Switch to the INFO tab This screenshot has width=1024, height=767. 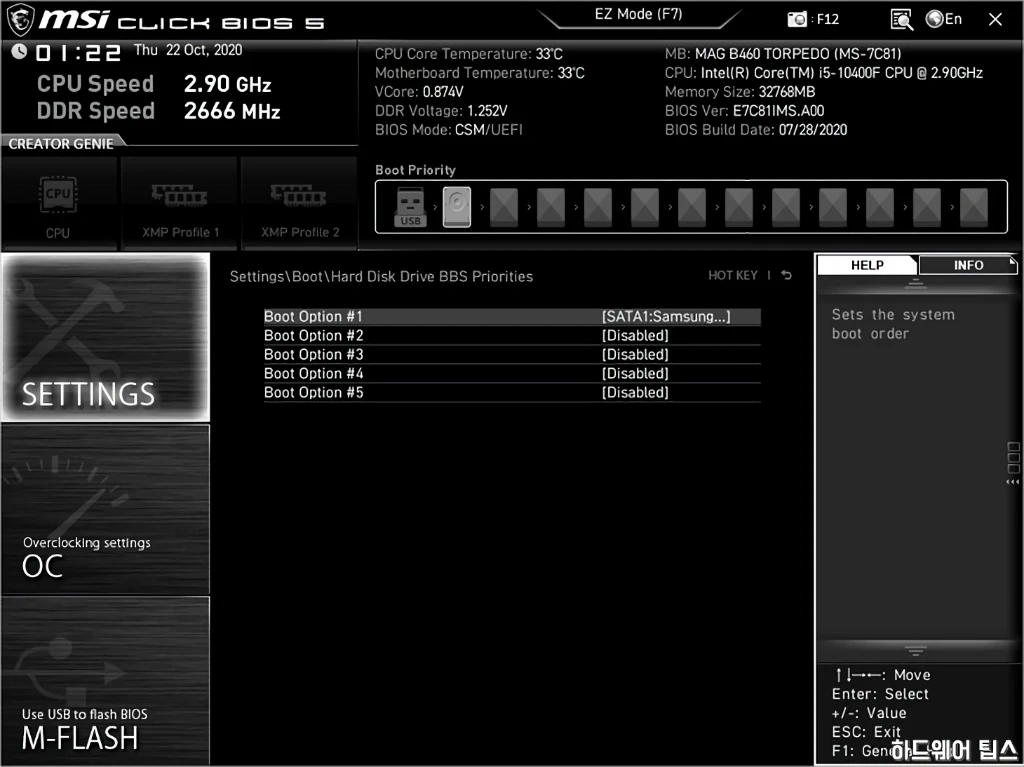(968, 265)
